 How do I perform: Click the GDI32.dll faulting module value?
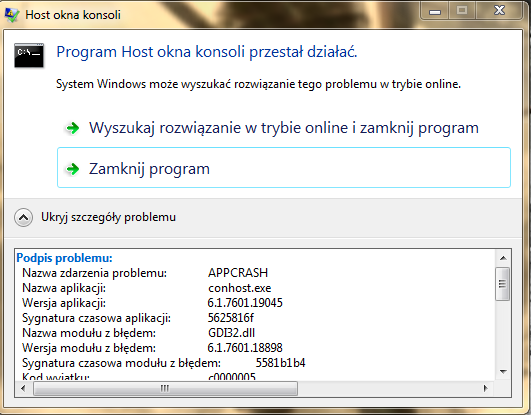[x=231, y=333]
